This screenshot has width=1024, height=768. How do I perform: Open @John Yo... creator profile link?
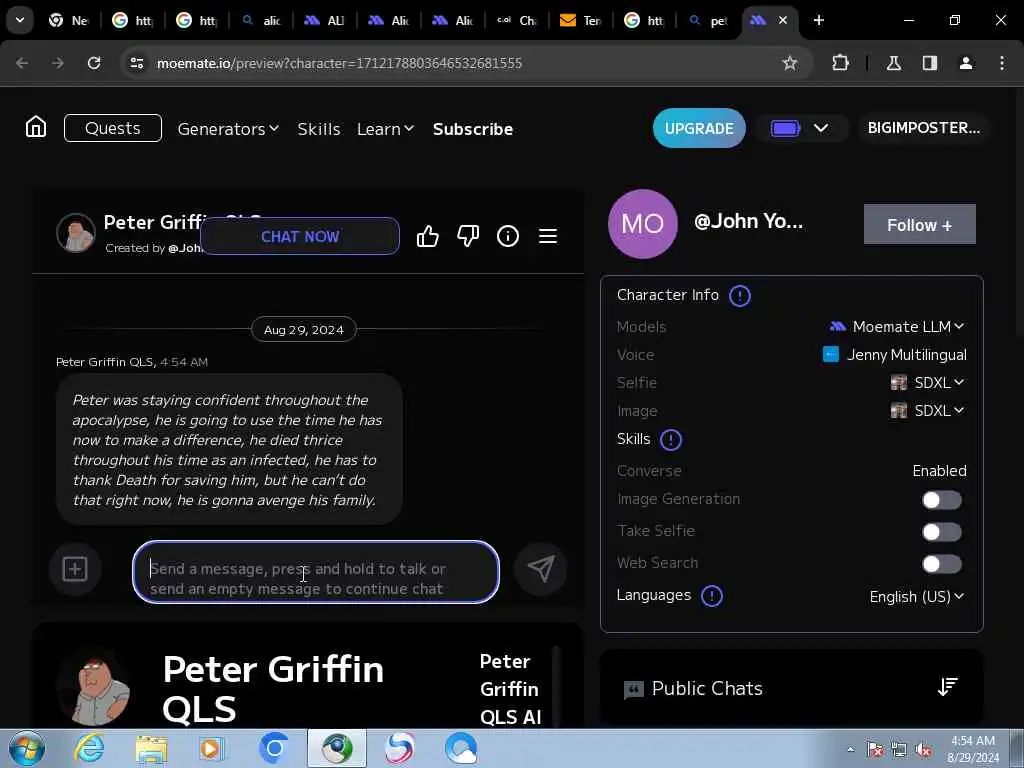pyautogui.click(x=748, y=221)
